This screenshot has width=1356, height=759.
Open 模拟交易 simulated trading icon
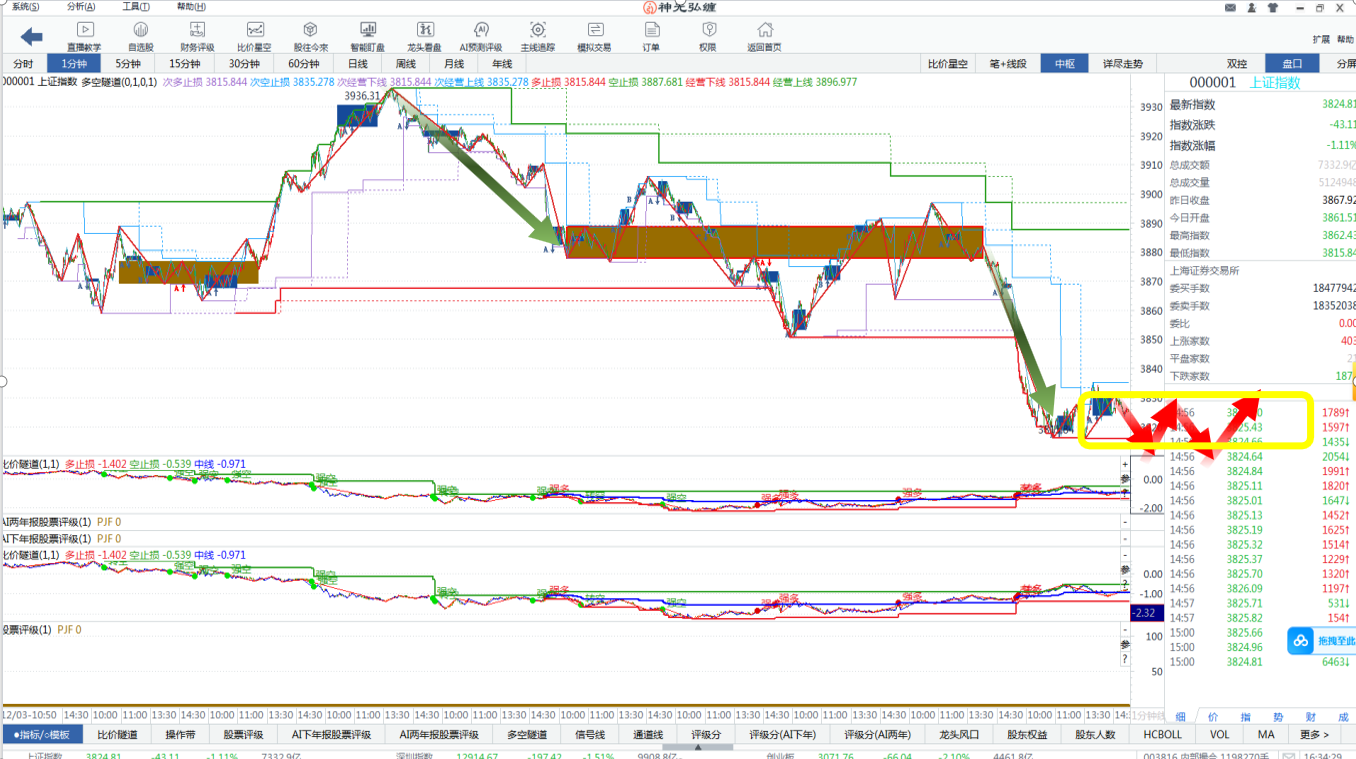tap(594, 36)
